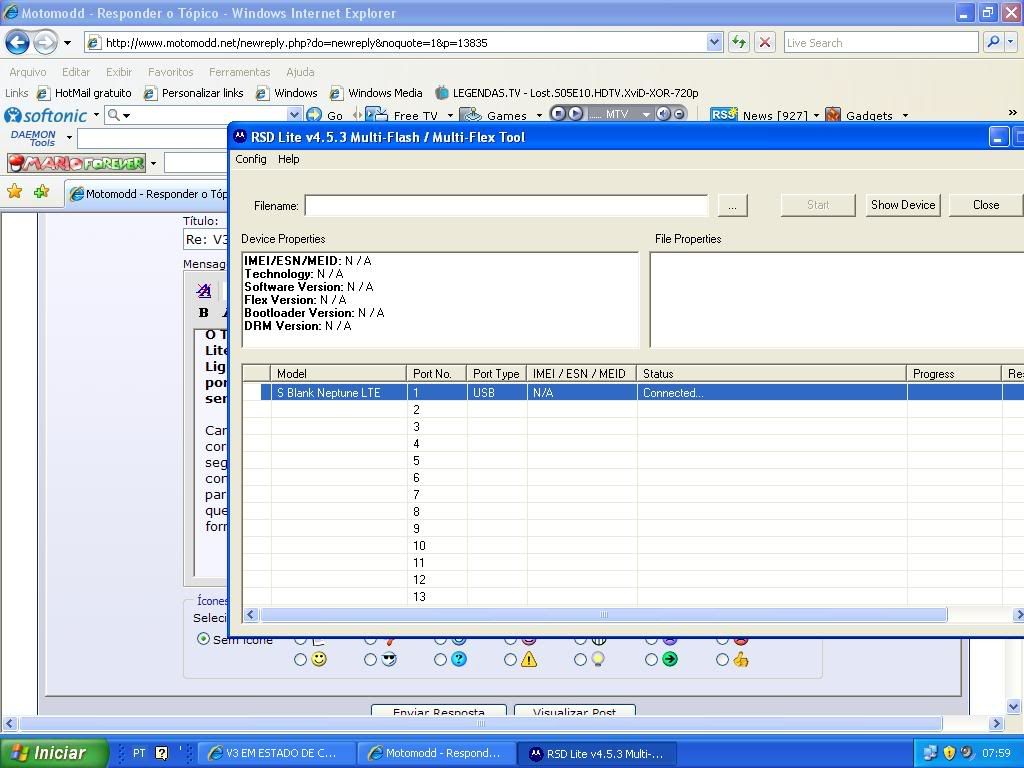This screenshot has height=768, width=1024.
Task: Select the blue question mark radio button
Action: click(440, 660)
